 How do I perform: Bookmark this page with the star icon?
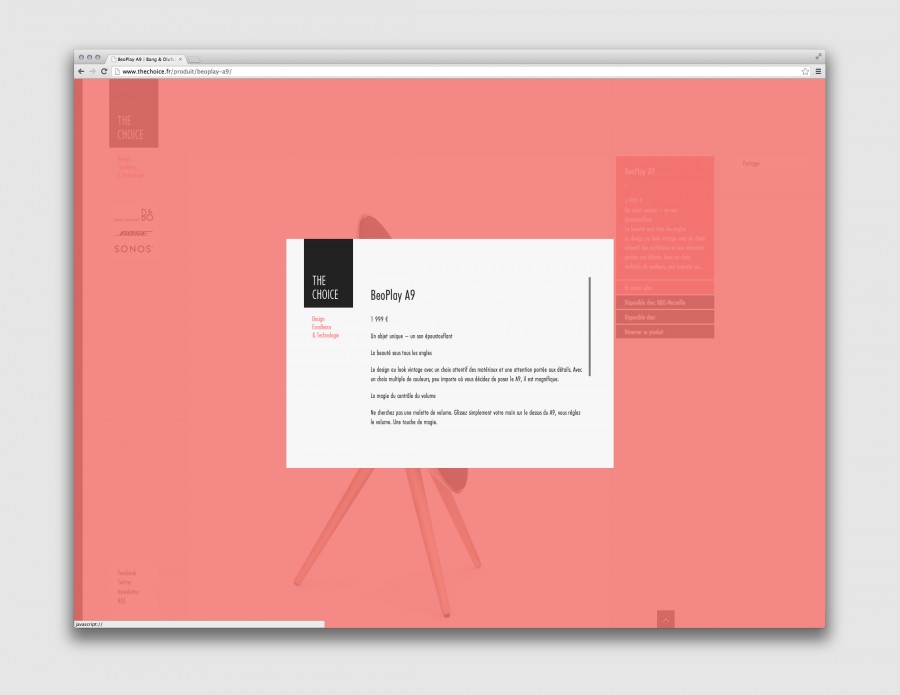click(x=805, y=71)
